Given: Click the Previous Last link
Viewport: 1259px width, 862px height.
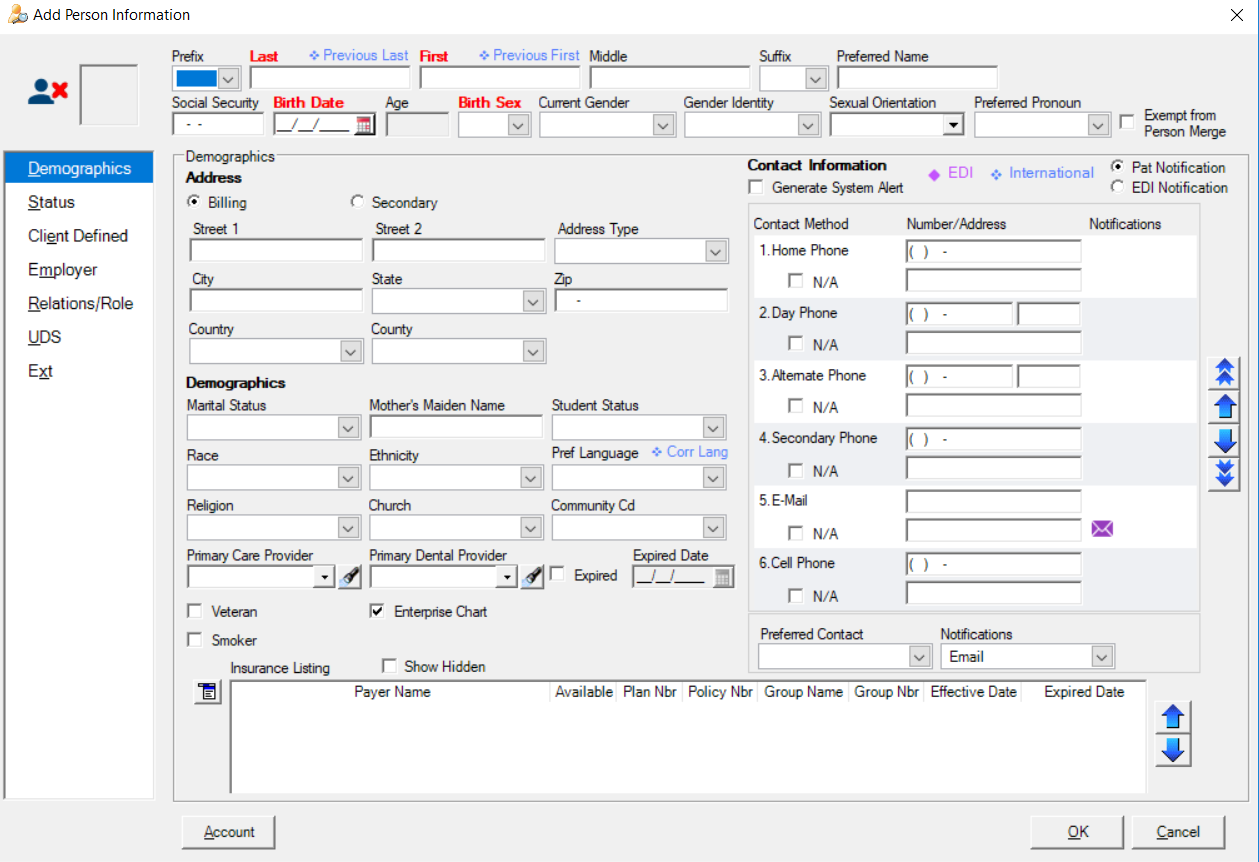Looking at the screenshot, I should [x=359, y=56].
